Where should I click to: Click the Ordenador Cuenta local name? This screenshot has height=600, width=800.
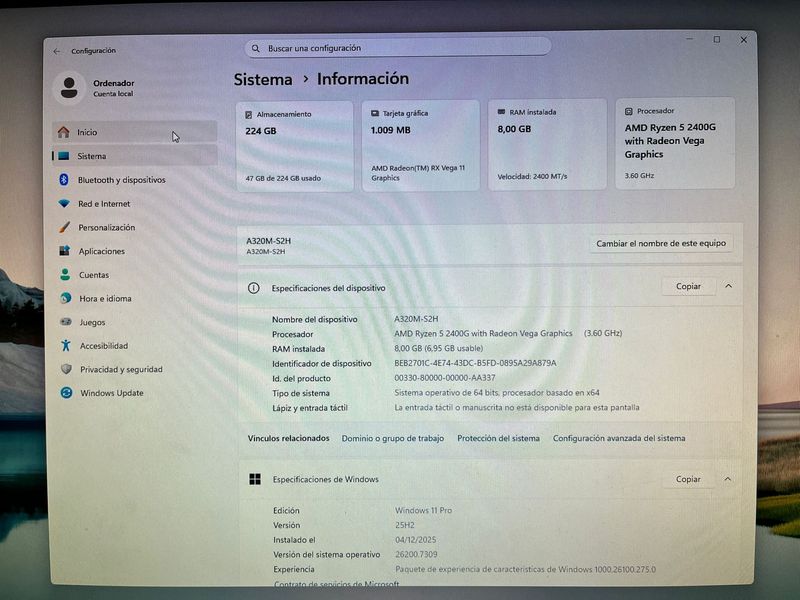coord(113,88)
